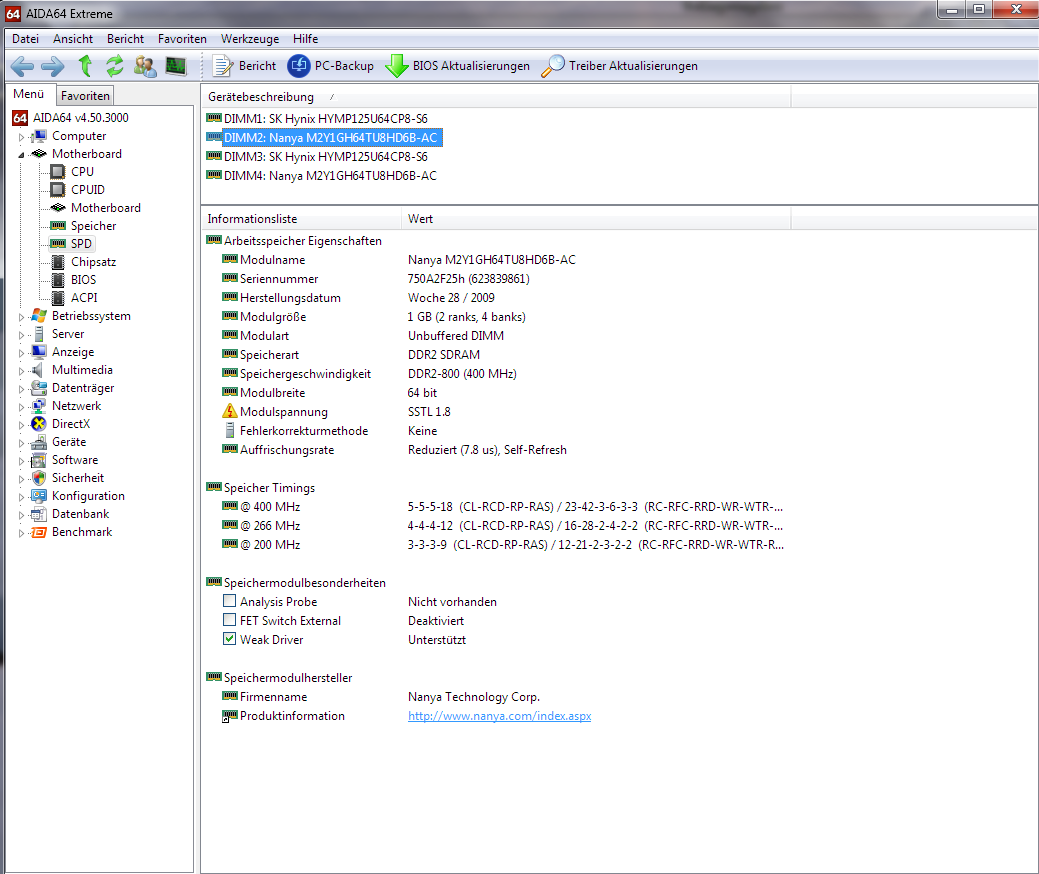Open the users management toolbar icon
1039x874 pixels.
coord(145,66)
